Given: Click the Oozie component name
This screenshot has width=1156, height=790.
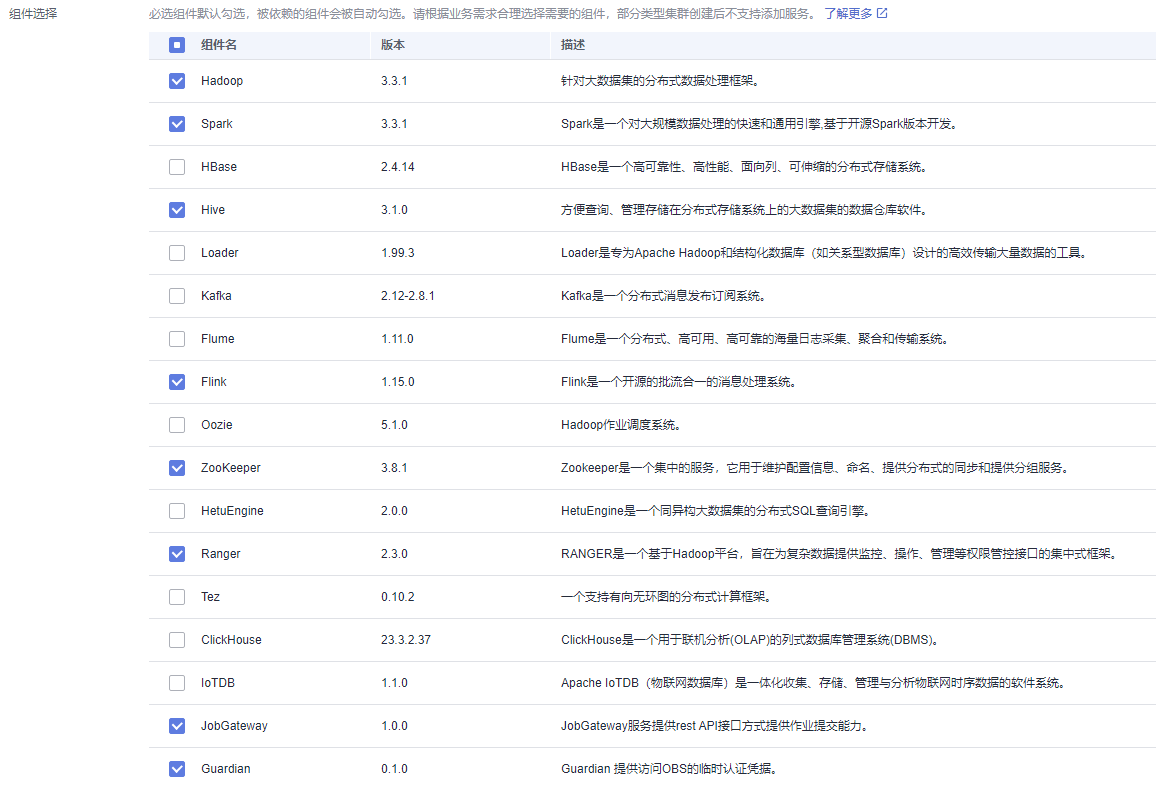Looking at the screenshot, I should [217, 424].
